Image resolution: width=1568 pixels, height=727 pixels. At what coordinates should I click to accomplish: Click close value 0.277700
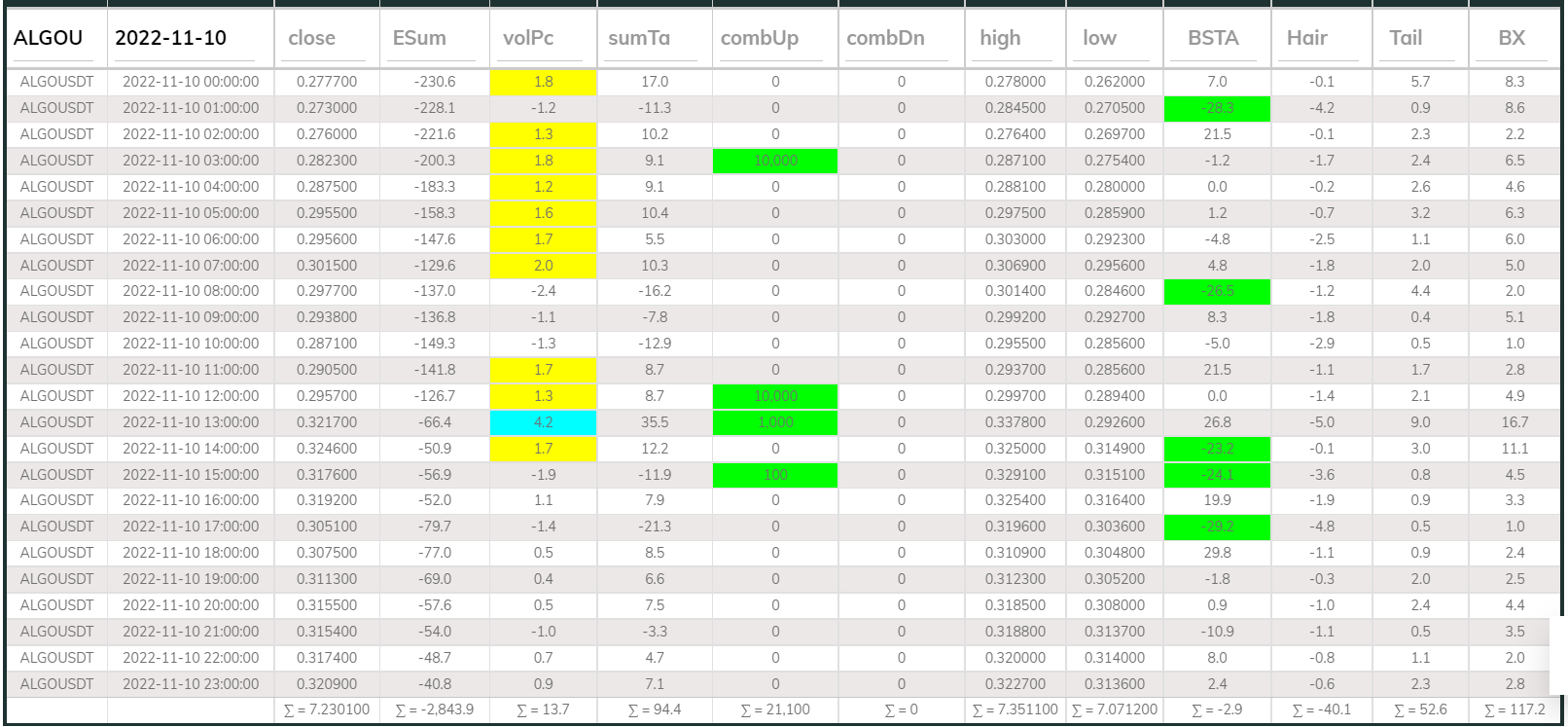[327, 82]
